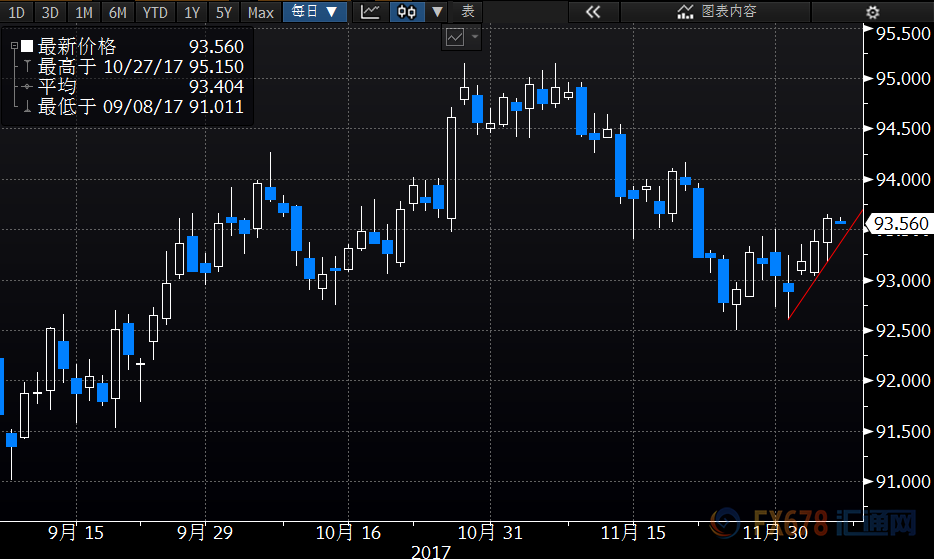
Task: Collapse the 最新价格 legend tree
Action: [13, 47]
